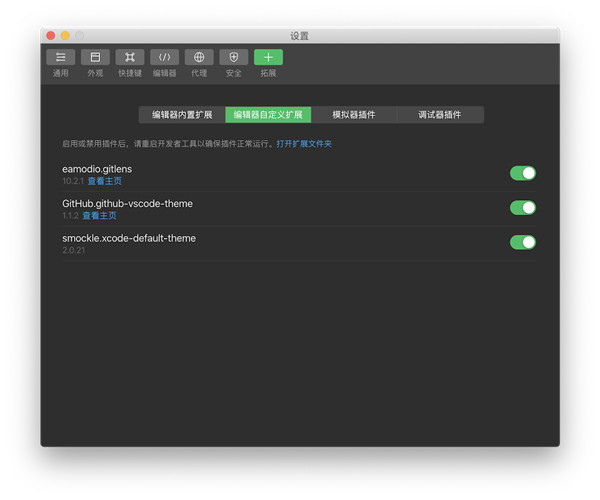Open the 代理 proxy globe icon
Viewport: 600px width, 500px height.
pyautogui.click(x=199, y=58)
